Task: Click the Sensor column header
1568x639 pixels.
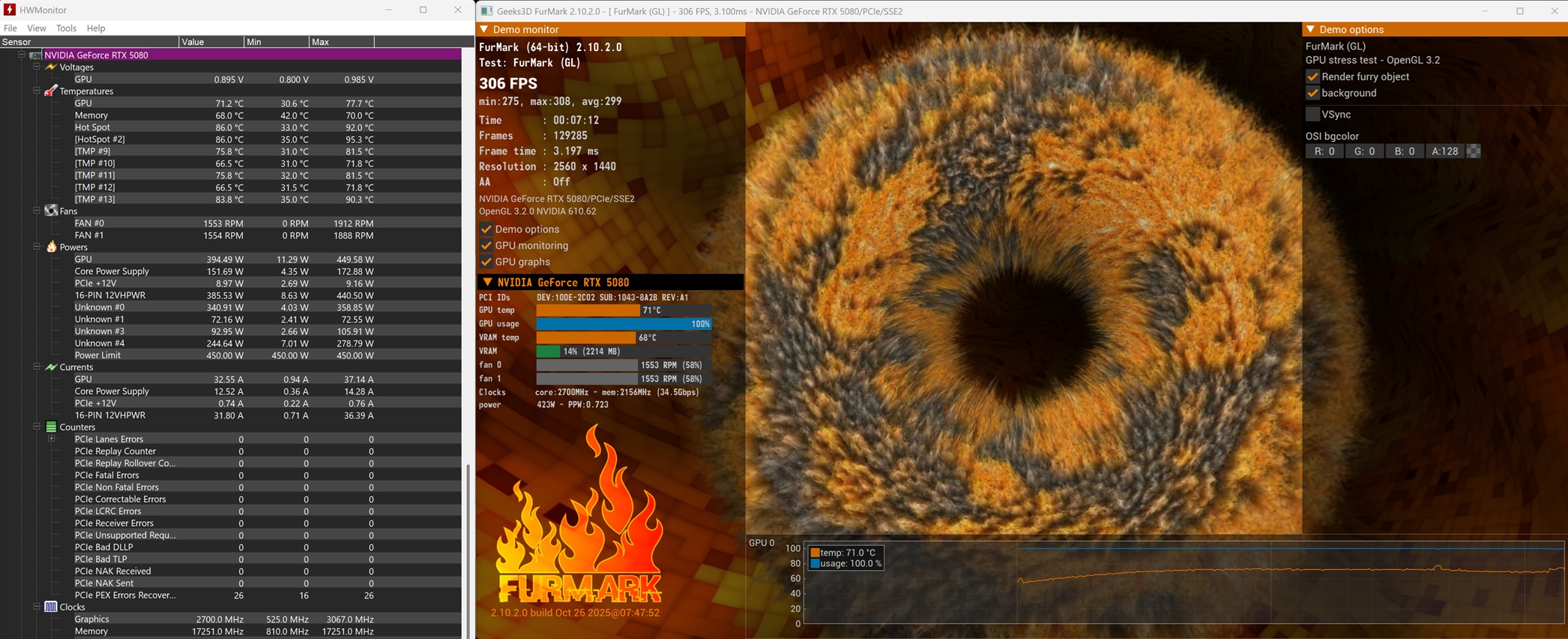Action: click(89, 41)
